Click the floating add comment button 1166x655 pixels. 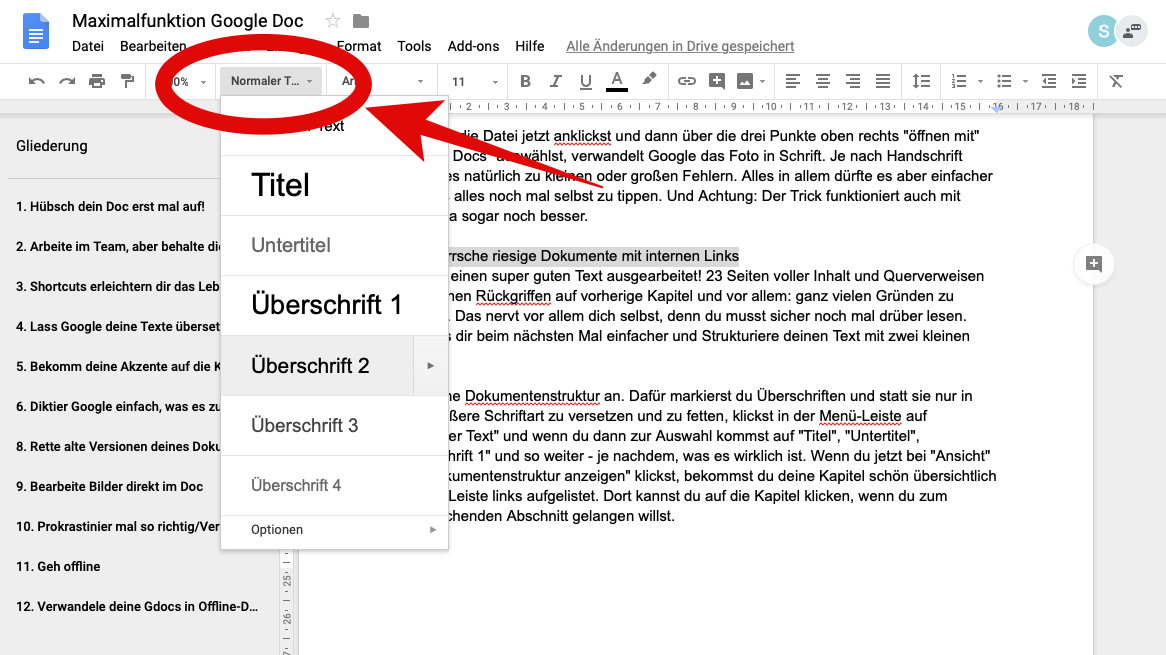click(x=1093, y=264)
